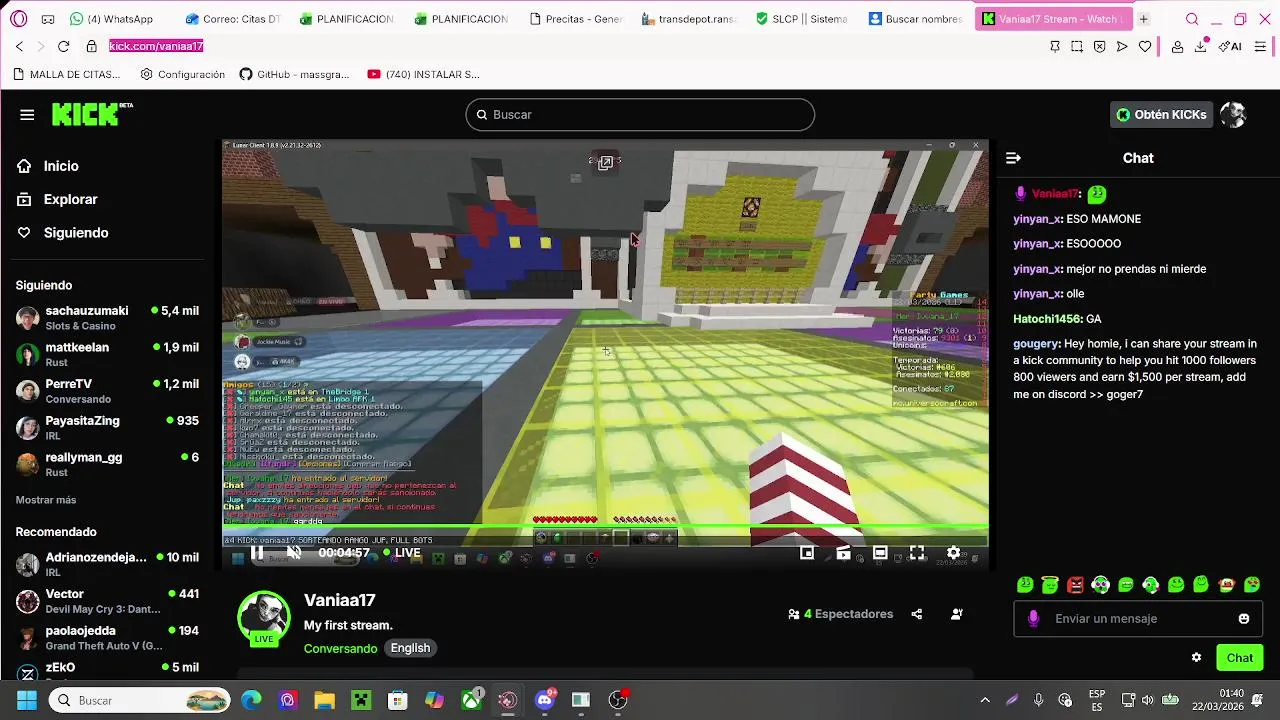Click the Conversando category link under the stream

point(340,648)
